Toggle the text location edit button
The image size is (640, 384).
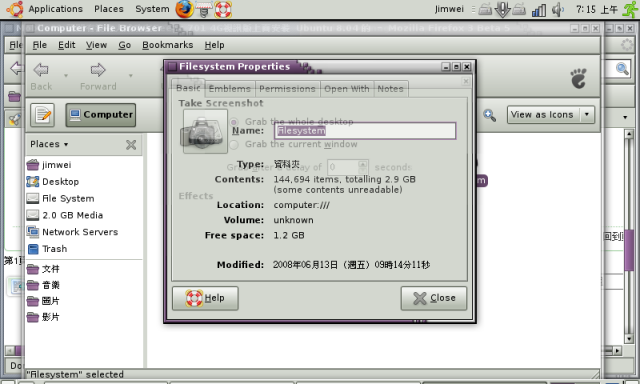point(42,115)
